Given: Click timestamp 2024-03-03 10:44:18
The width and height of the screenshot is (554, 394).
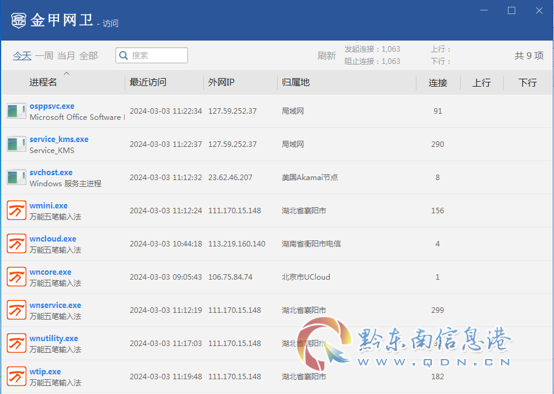Looking at the screenshot, I should click(x=166, y=244).
